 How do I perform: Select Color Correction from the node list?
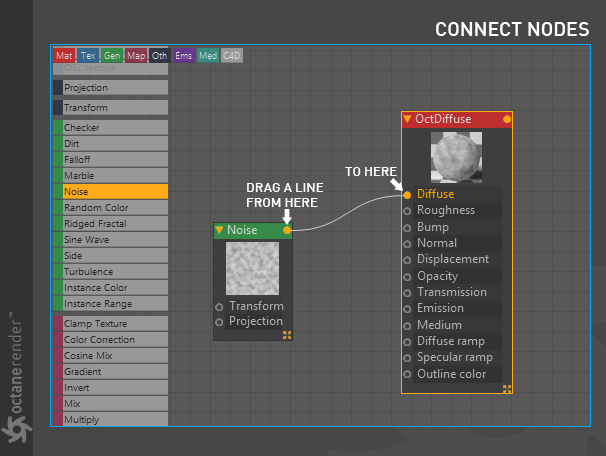pyautogui.click(x=111, y=340)
